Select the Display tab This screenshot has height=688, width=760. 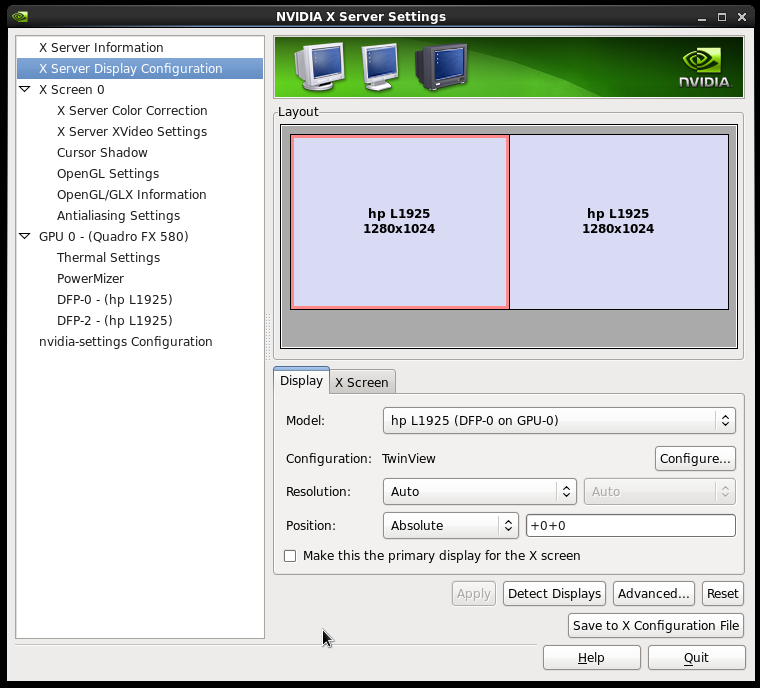click(x=301, y=381)
